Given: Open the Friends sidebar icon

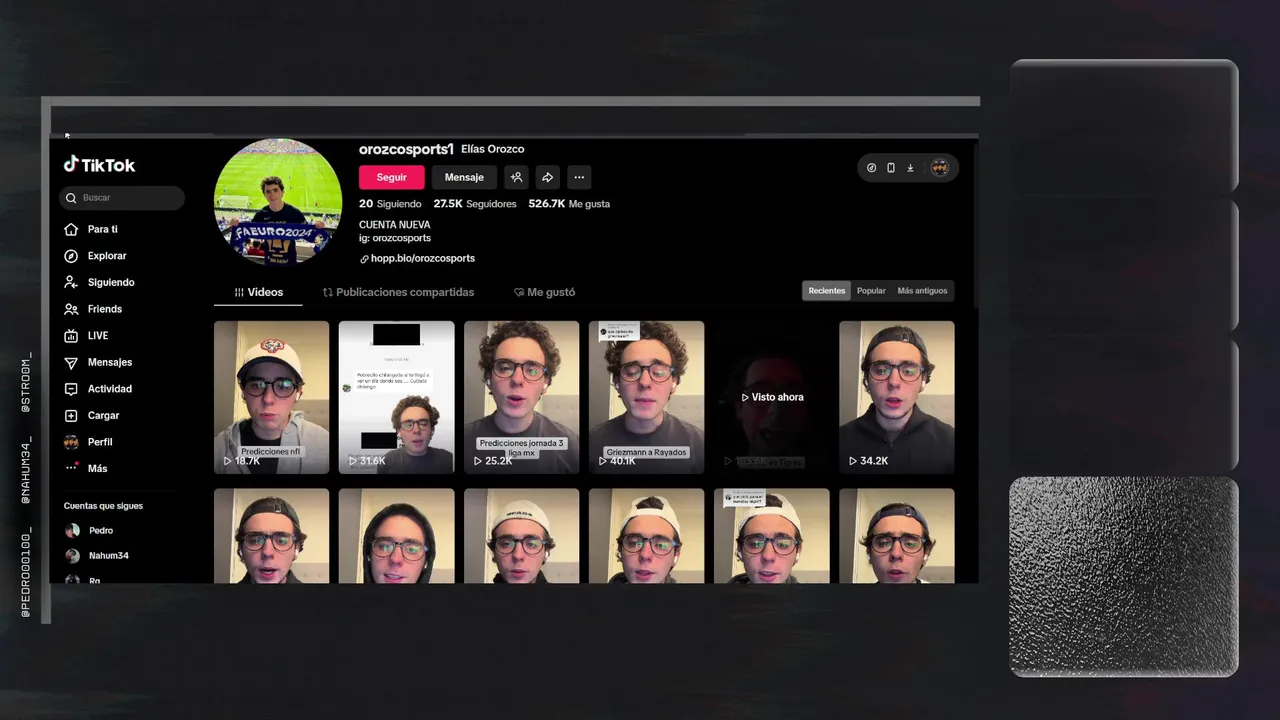Looking at the screenshot, I should tap(71, 309).
